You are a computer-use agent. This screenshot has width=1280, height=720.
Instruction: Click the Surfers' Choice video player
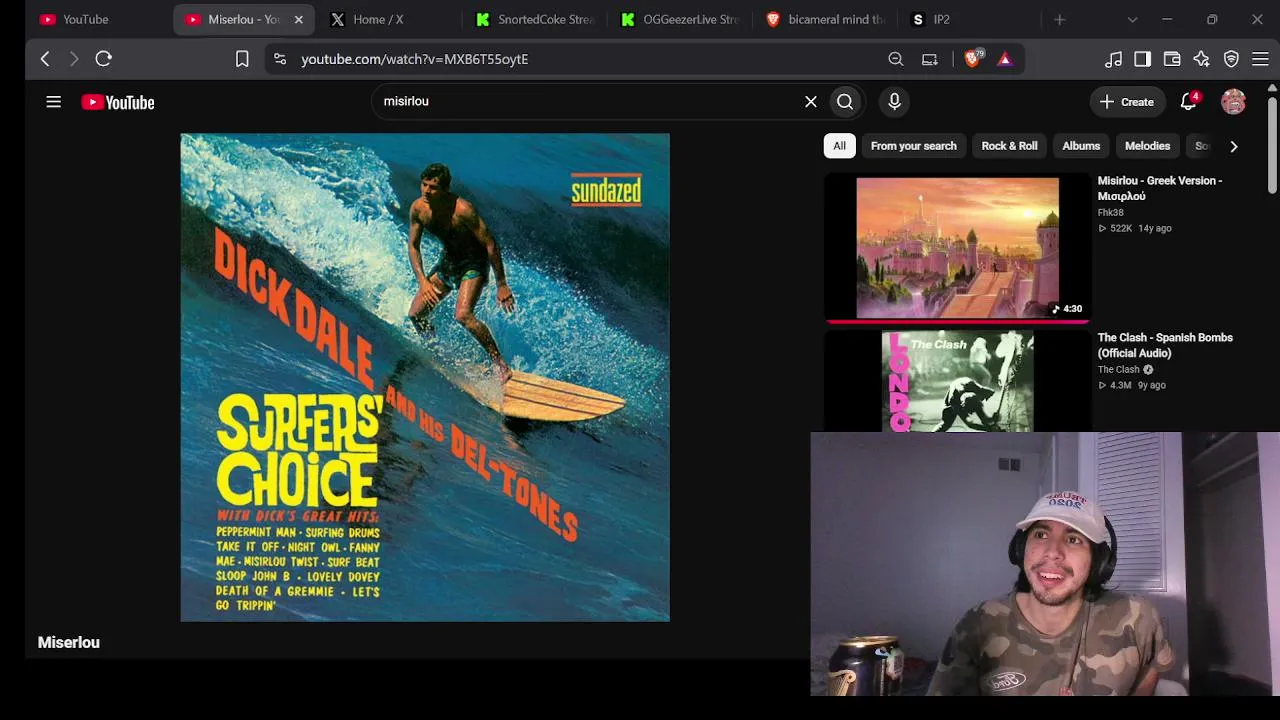pyautogui.click(x=425, y=377)
